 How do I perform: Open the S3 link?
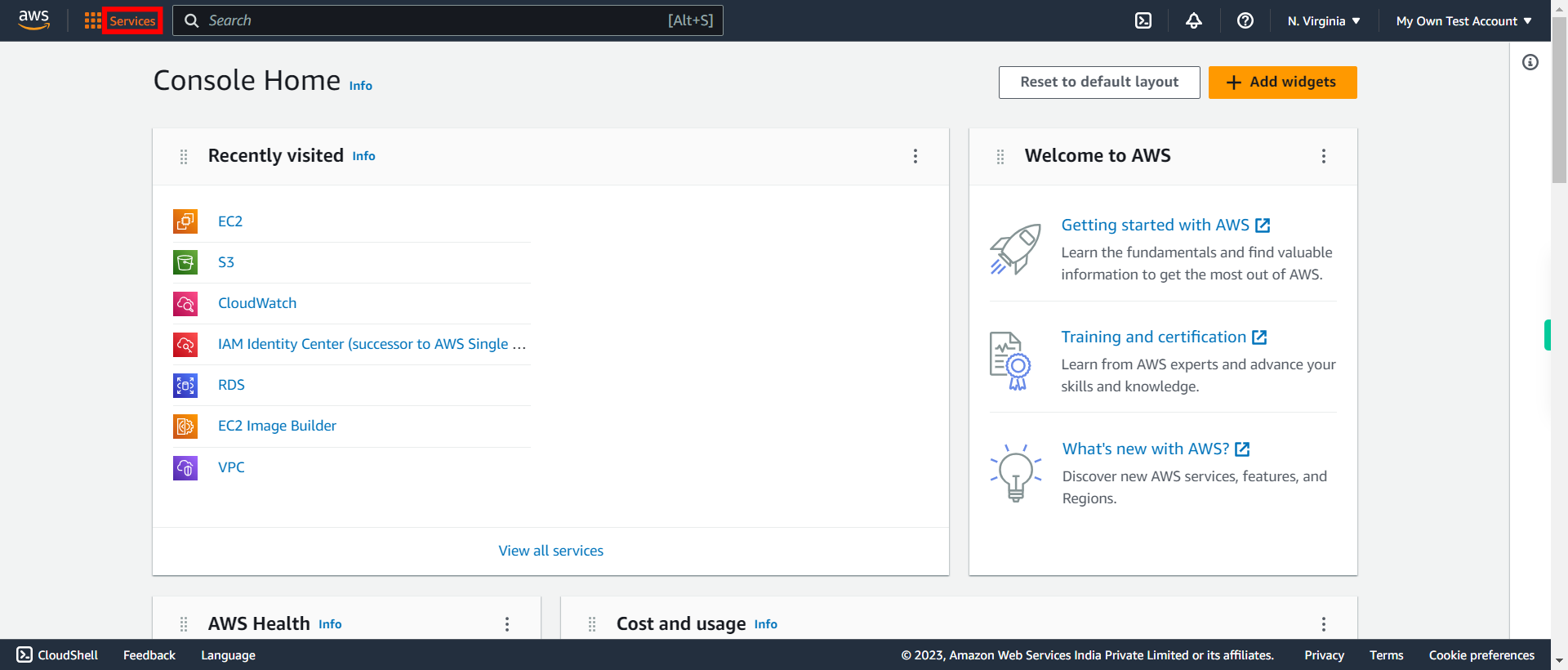226,262
